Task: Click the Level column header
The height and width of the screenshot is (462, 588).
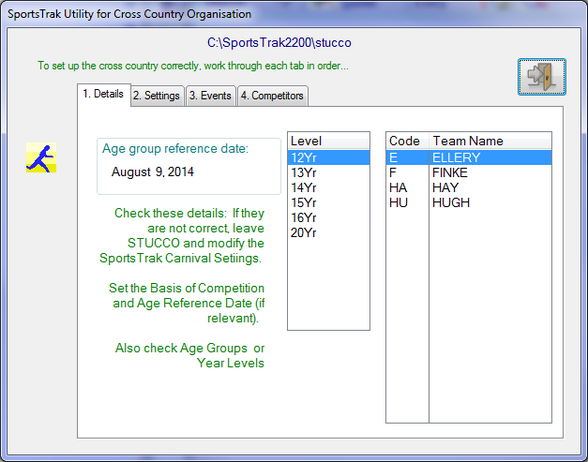Action: tap(328, 141)
